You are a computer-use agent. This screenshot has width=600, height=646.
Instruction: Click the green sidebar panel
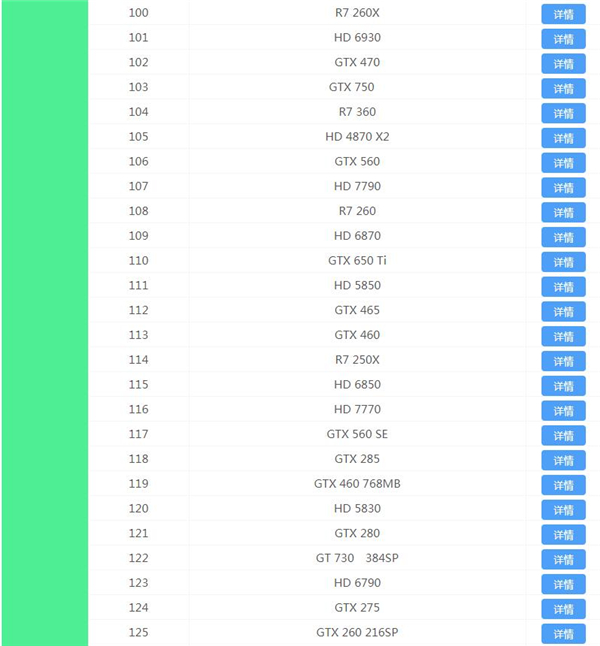44,323
